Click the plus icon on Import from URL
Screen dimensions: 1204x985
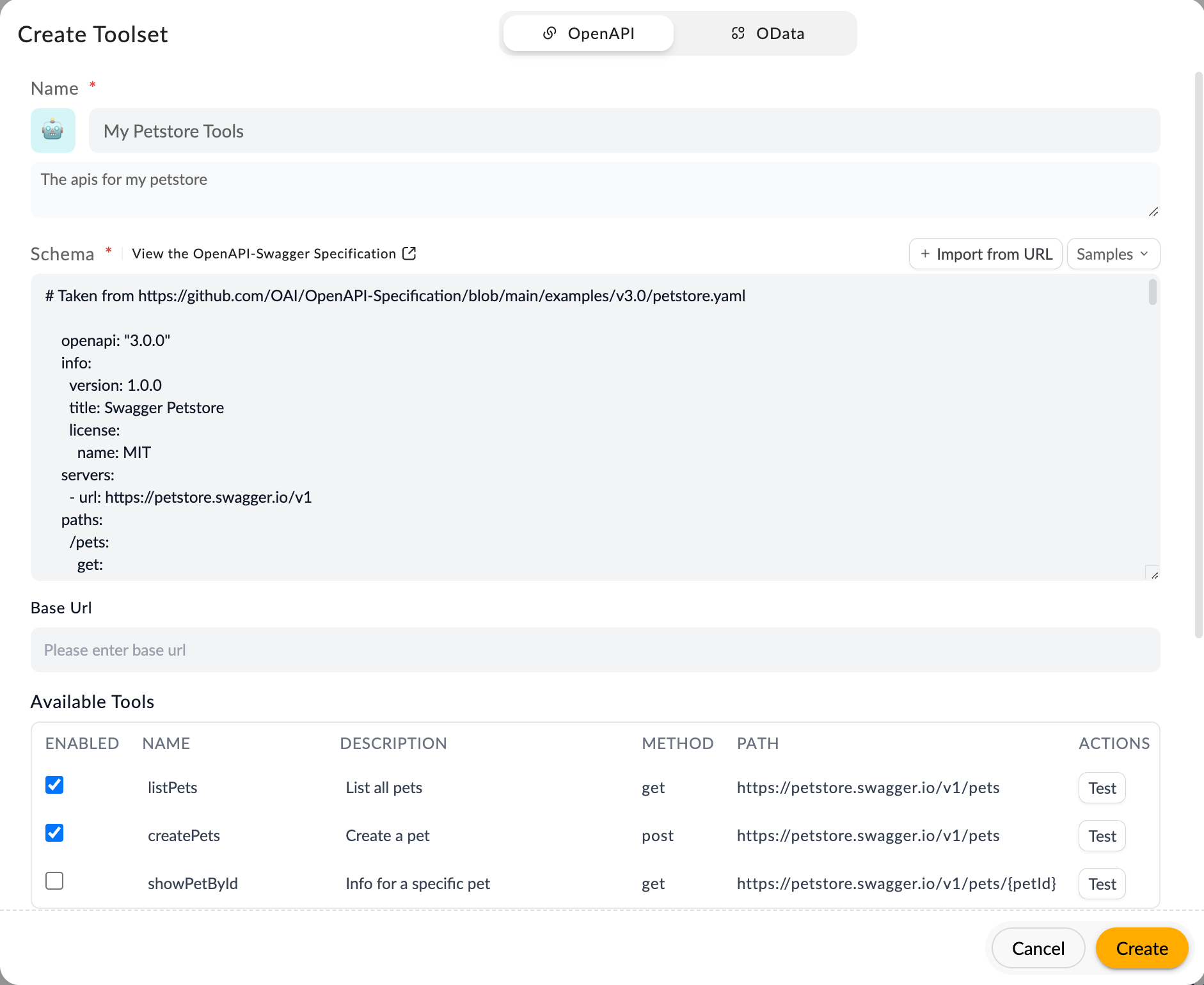tap(926, 254)
